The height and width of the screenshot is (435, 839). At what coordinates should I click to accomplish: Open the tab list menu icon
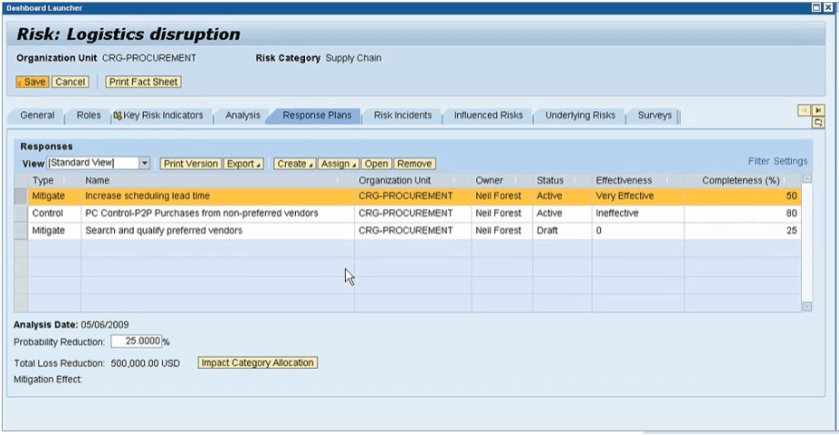(x=818, y=123)
